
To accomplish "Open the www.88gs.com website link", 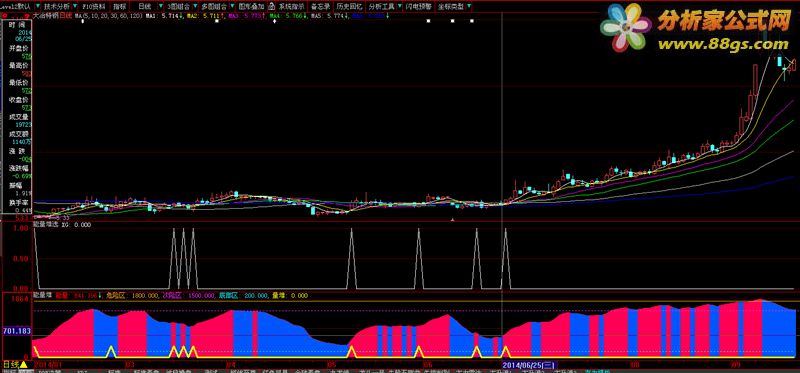I will (x=723, y=45).
